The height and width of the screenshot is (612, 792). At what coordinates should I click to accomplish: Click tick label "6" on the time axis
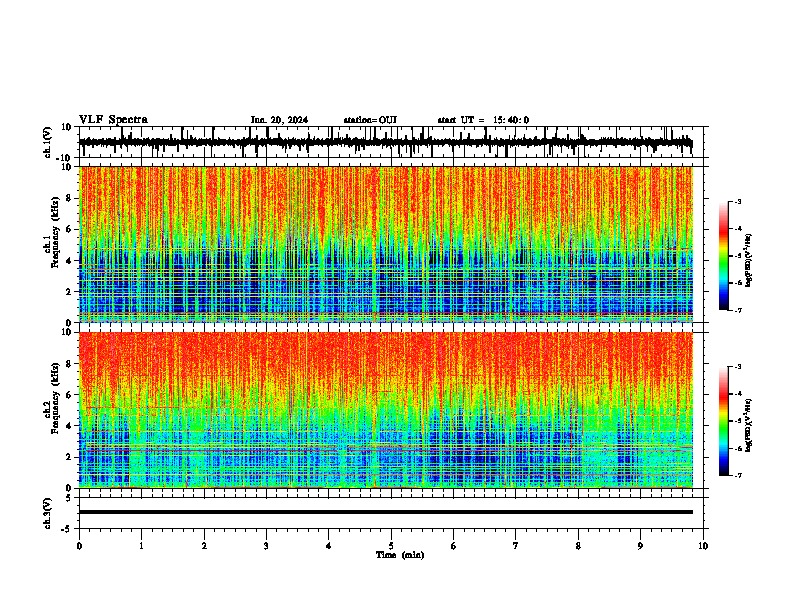[454, 546]
